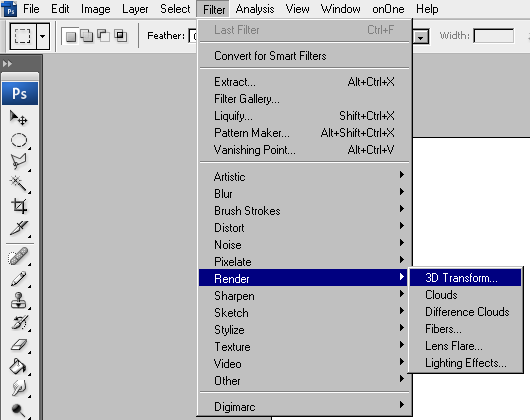
Task: Expand the toolbox using double-arrow
Action: pos(7,64)
